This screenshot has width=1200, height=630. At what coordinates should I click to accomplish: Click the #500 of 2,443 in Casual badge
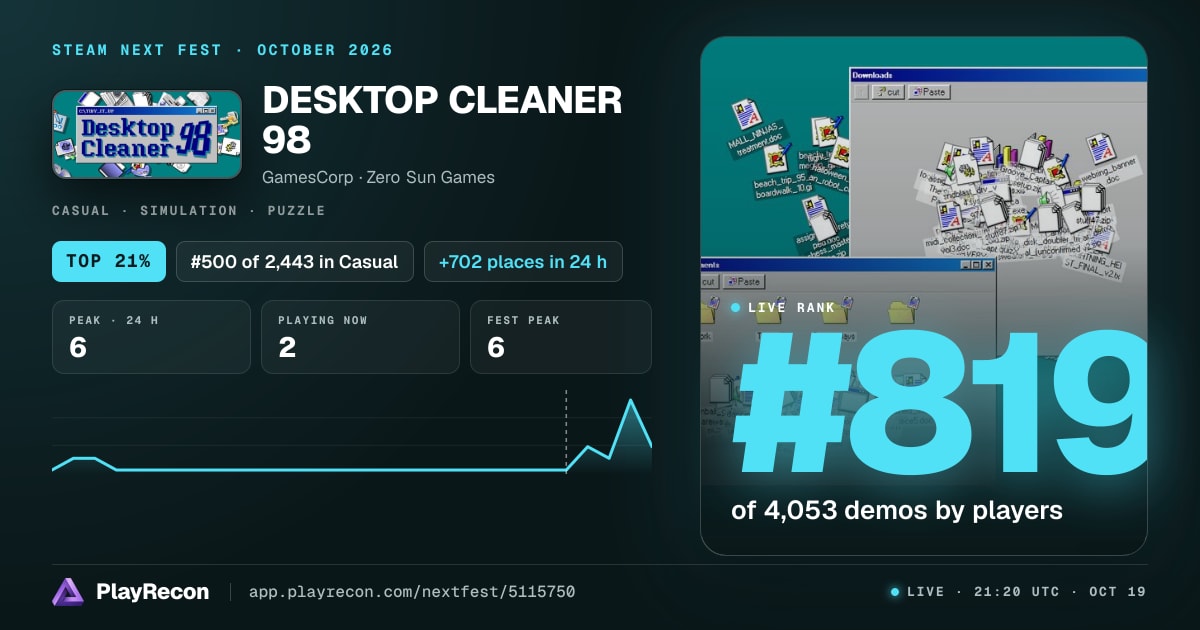[x=295, y=262]
